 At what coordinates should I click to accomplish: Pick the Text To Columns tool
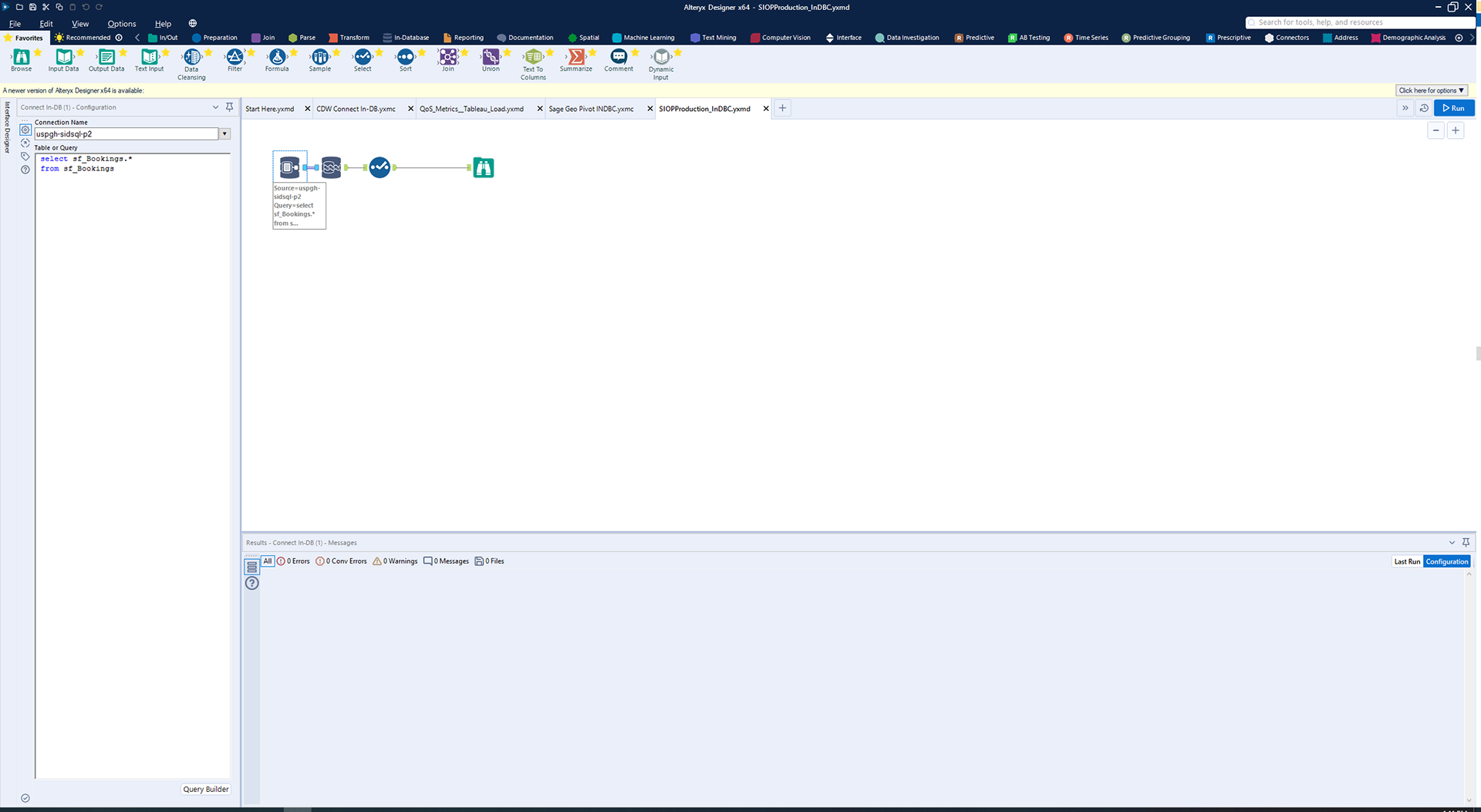tap(533, 64)
